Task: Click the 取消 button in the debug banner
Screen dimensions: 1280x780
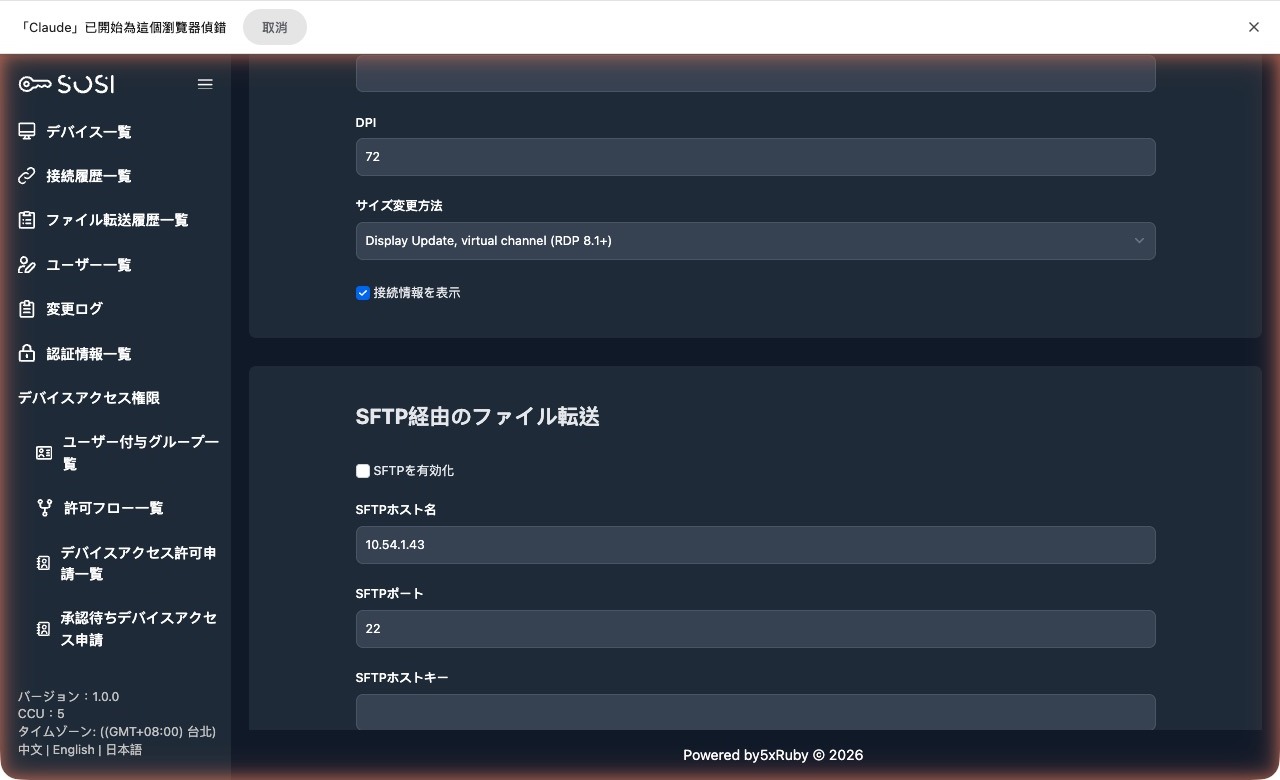Action: 274,27
